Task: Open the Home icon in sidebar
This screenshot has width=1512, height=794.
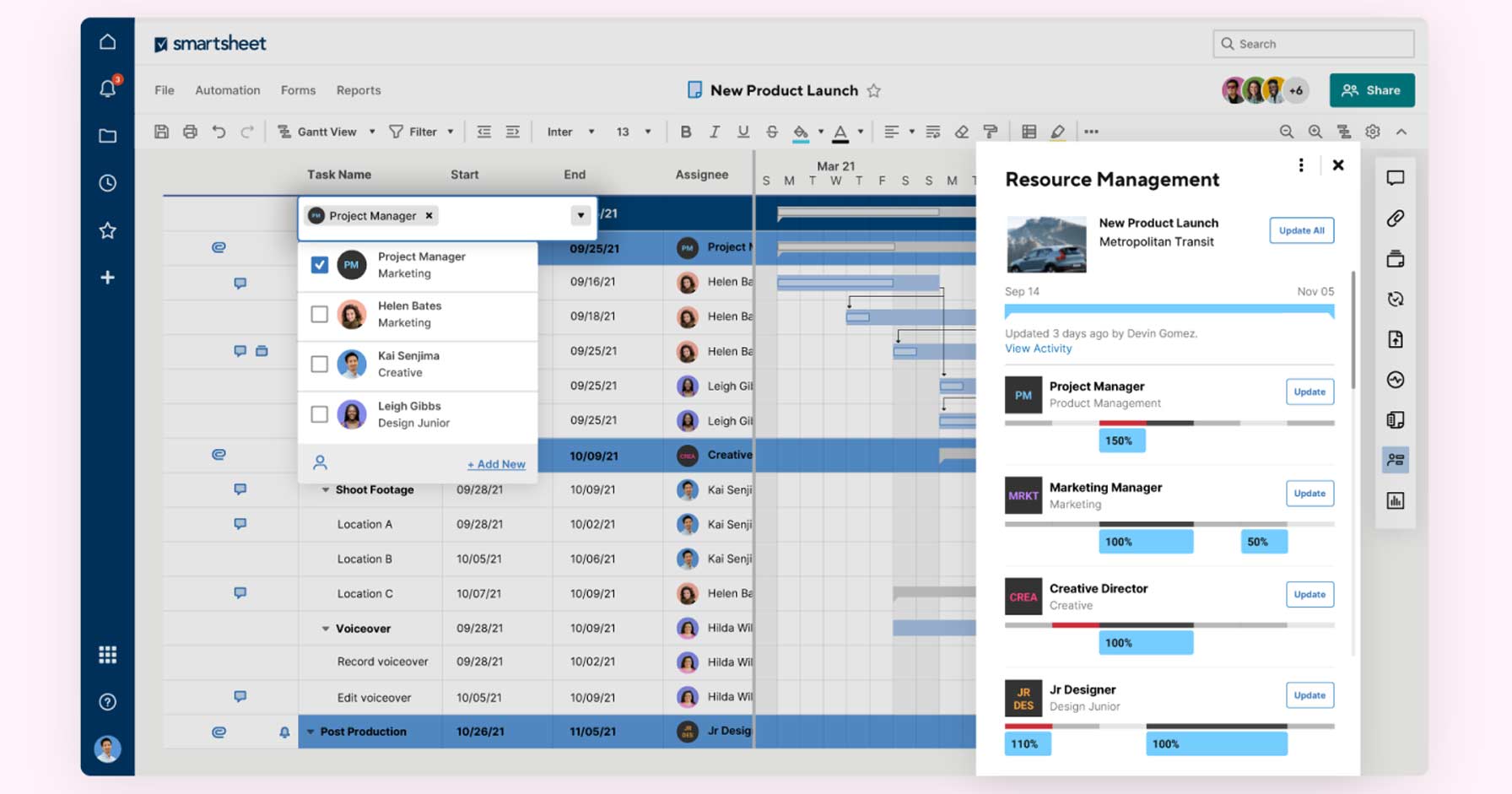Action: click(x=107, y=41)
